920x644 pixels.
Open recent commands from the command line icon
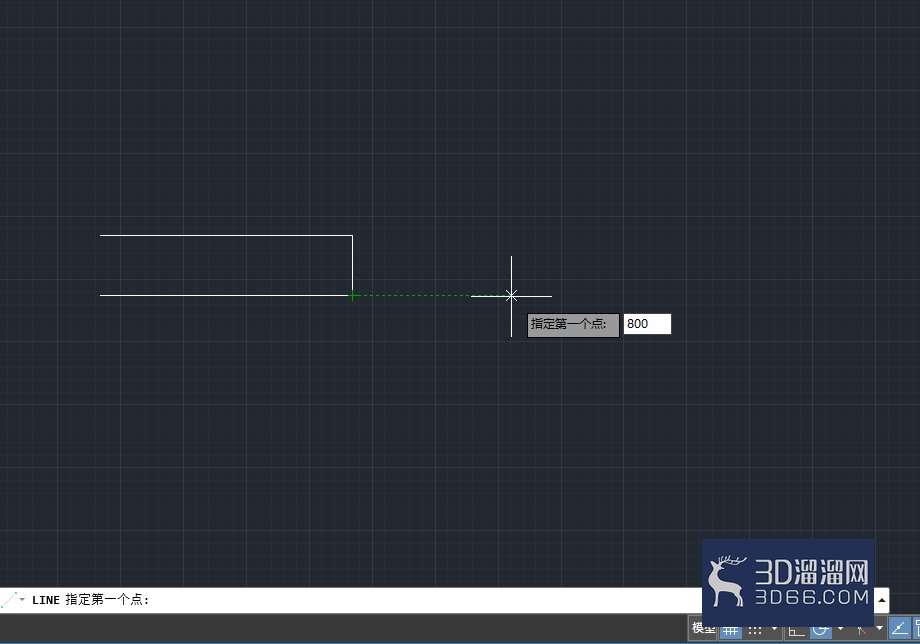click(x=13, y=600)
